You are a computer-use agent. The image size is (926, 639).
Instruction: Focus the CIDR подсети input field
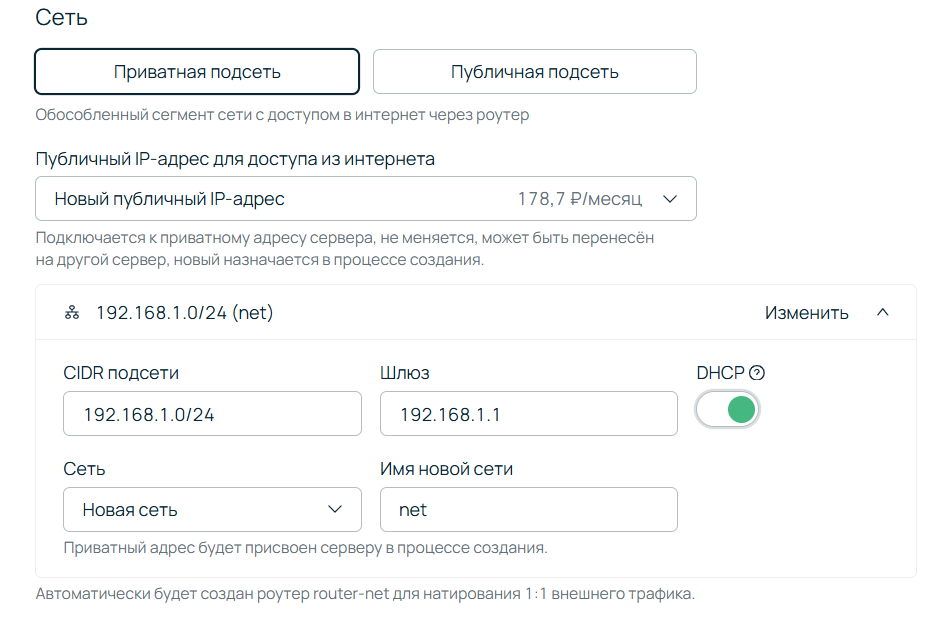pyautogui.click(x=212, y=413)
